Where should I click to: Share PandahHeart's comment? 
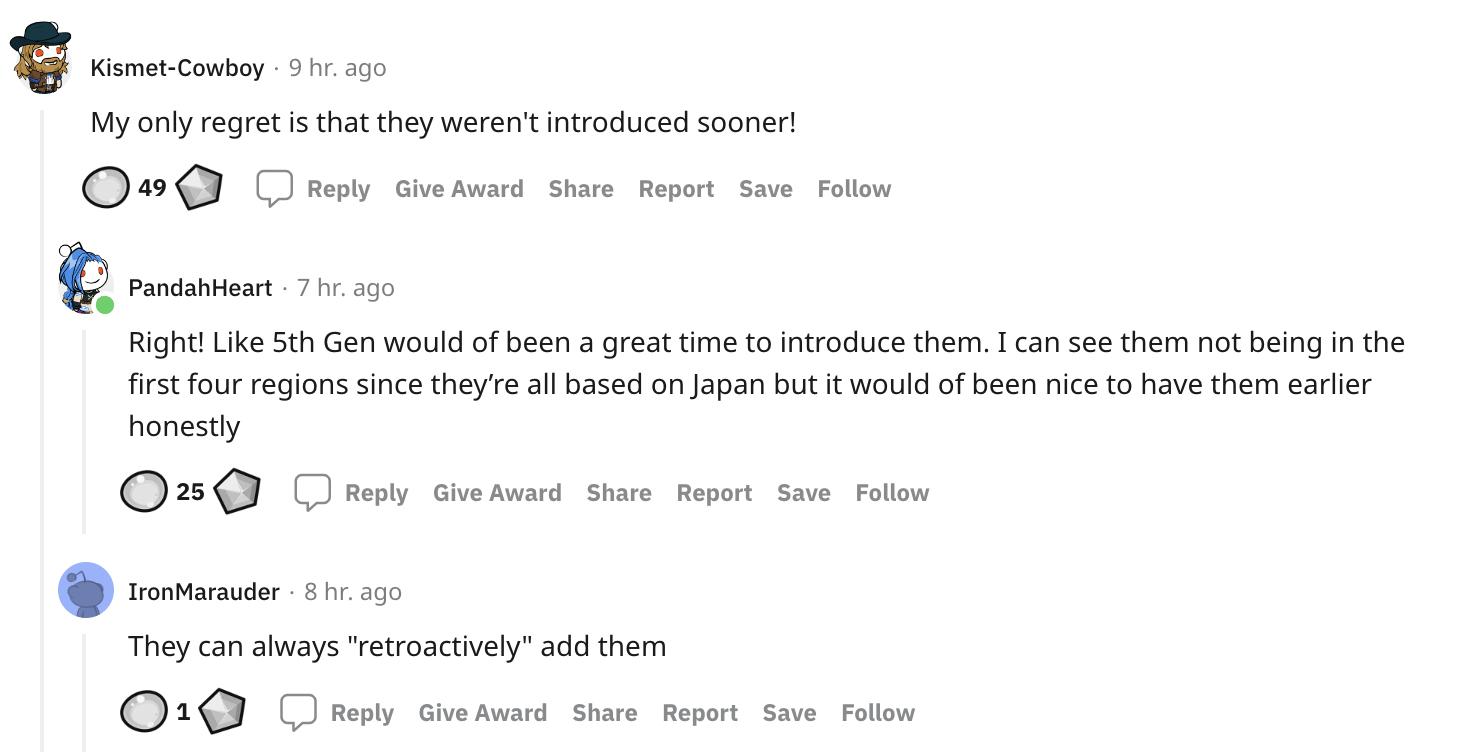point(619,493)
